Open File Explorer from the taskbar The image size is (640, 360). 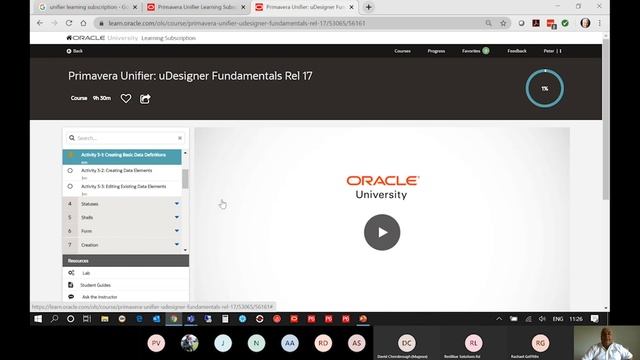(x=105, y=319)
